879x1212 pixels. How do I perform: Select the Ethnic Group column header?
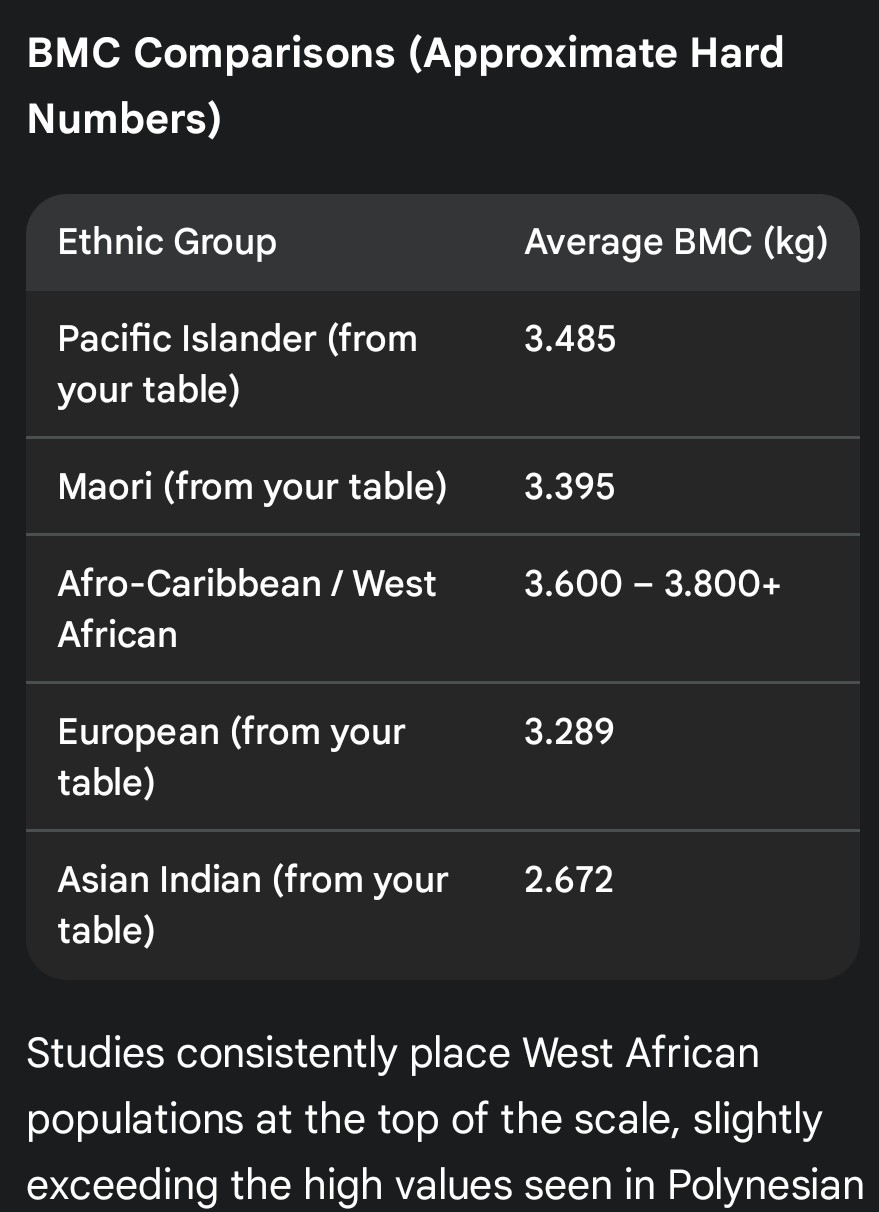coord(167,242)
